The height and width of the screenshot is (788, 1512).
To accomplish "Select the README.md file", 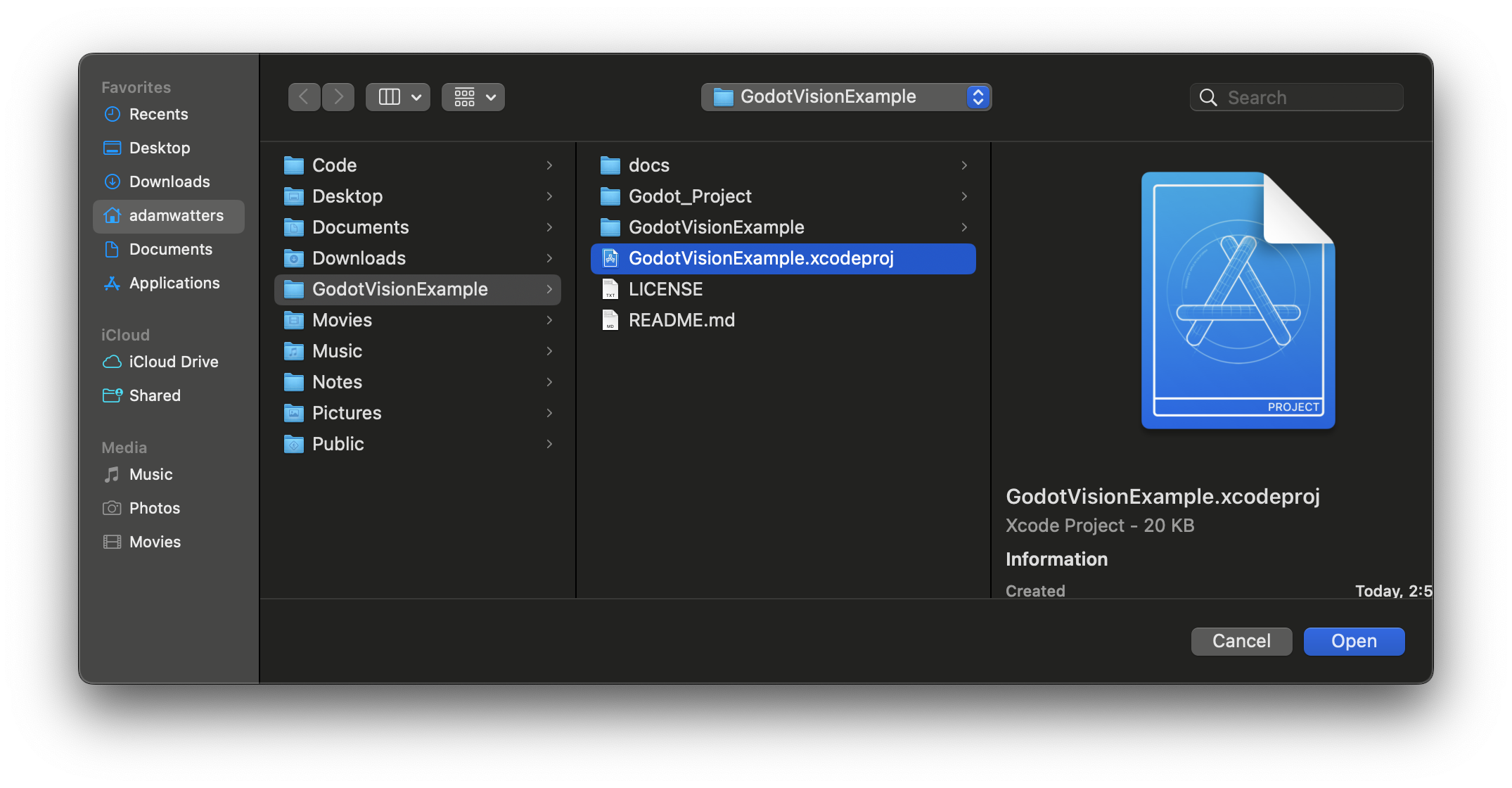I will (x=680, y=319).
